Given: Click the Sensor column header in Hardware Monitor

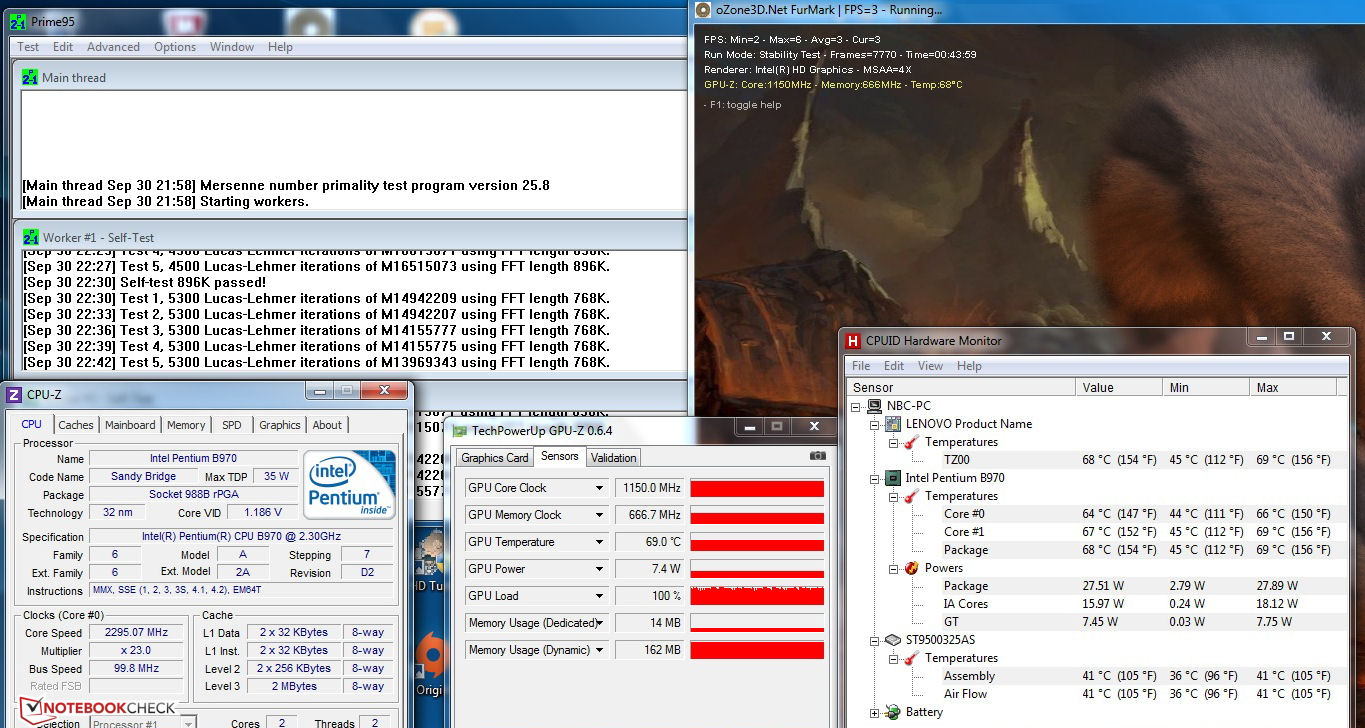Looking at the screenshot, I should pos(960,388).
